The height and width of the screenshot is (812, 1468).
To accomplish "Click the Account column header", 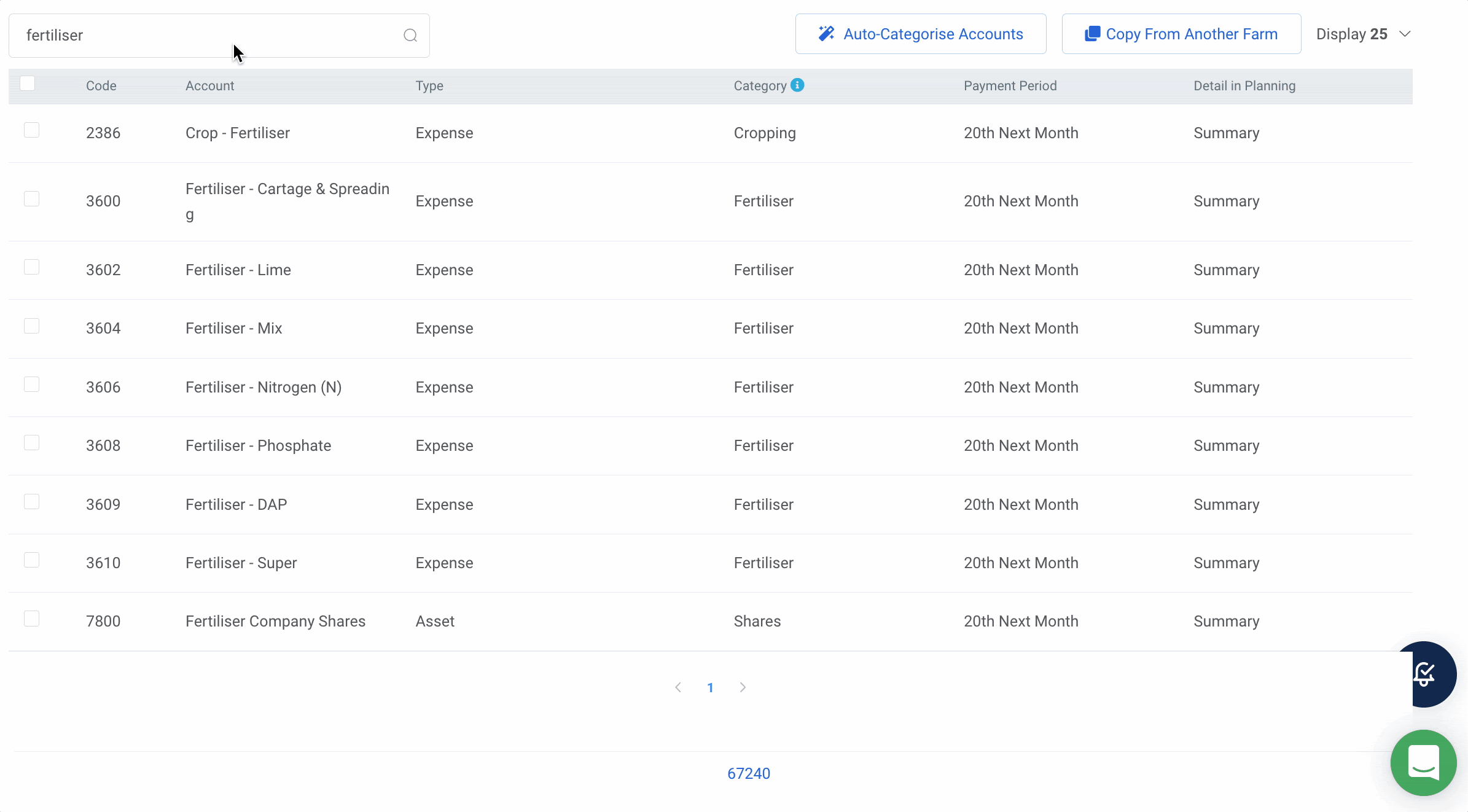I will coord(210,86).
